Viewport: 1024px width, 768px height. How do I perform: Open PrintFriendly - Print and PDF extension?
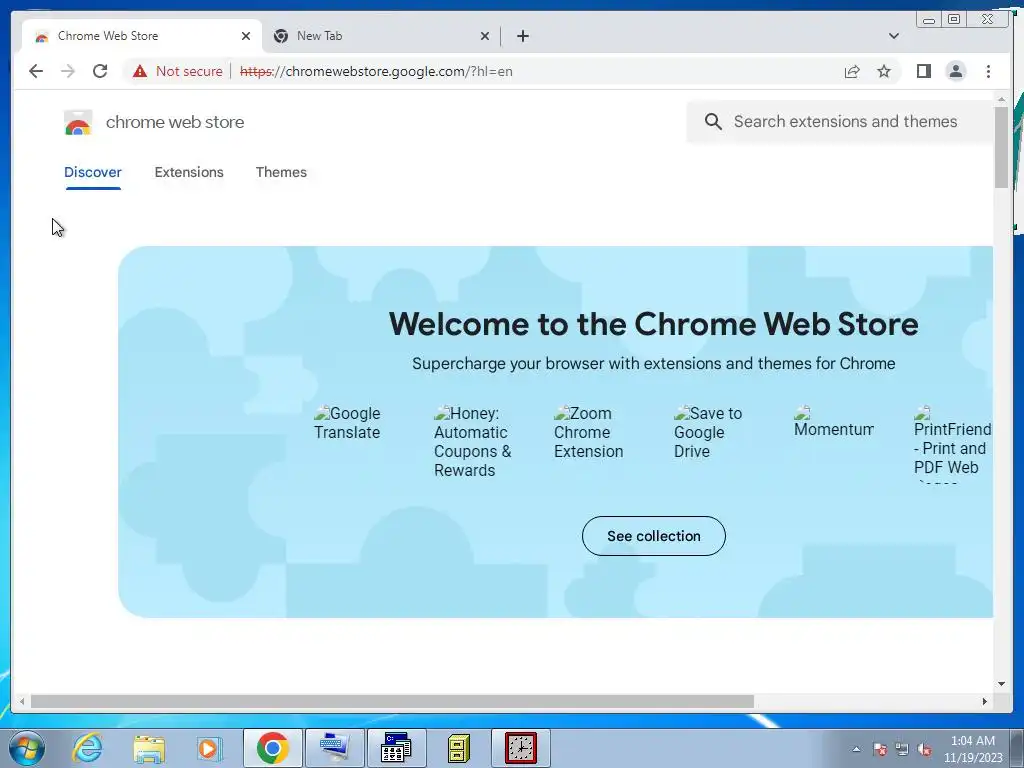coord(952,444)
